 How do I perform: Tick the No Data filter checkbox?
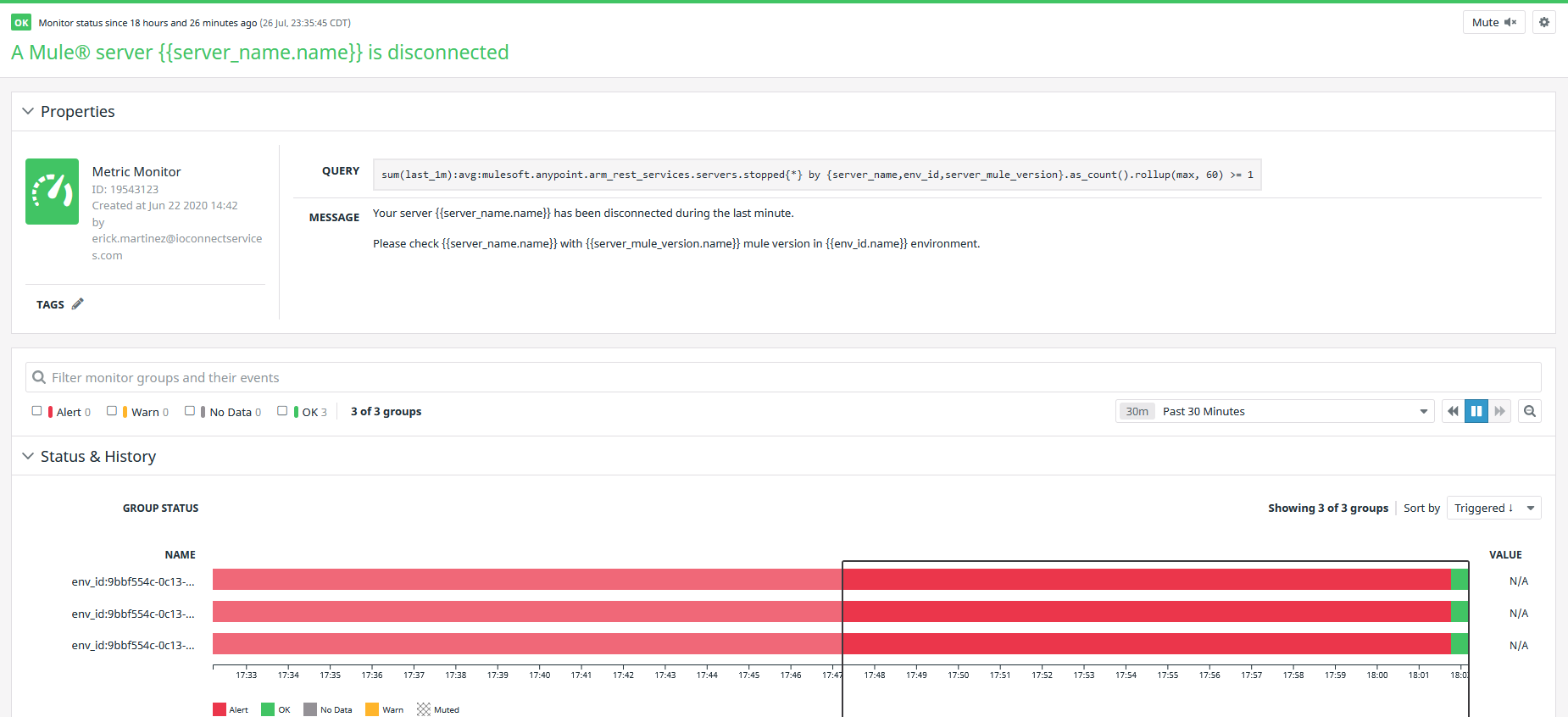(190, 411)
